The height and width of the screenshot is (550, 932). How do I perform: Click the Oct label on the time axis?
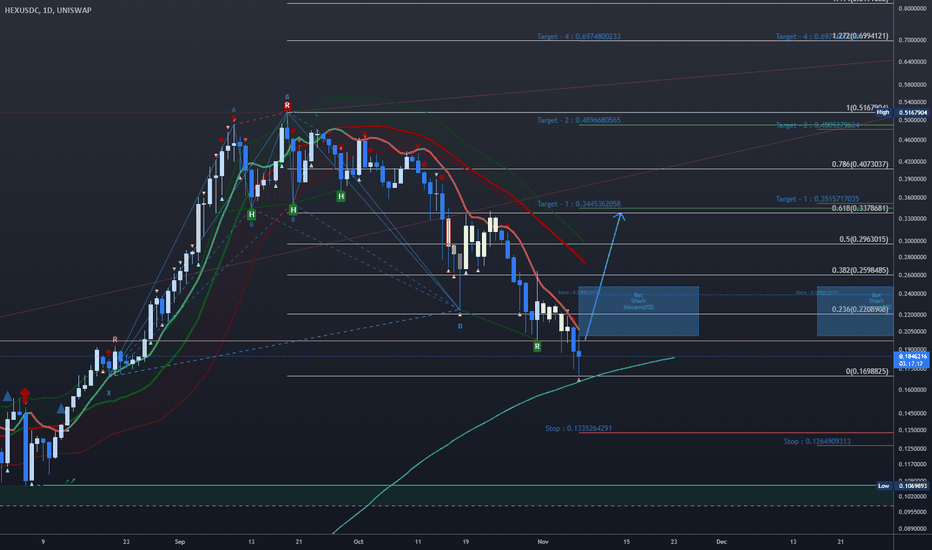(358, 542)
